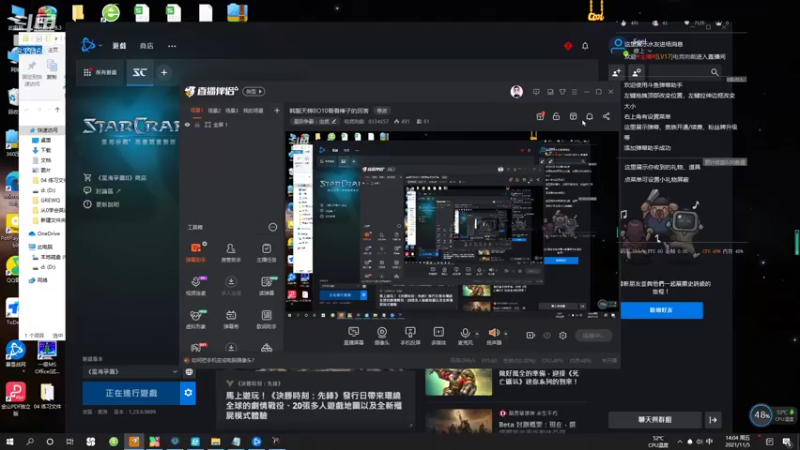
Task: Collapse the 工具箱 toolbox panel
Action: pos(272,227)
